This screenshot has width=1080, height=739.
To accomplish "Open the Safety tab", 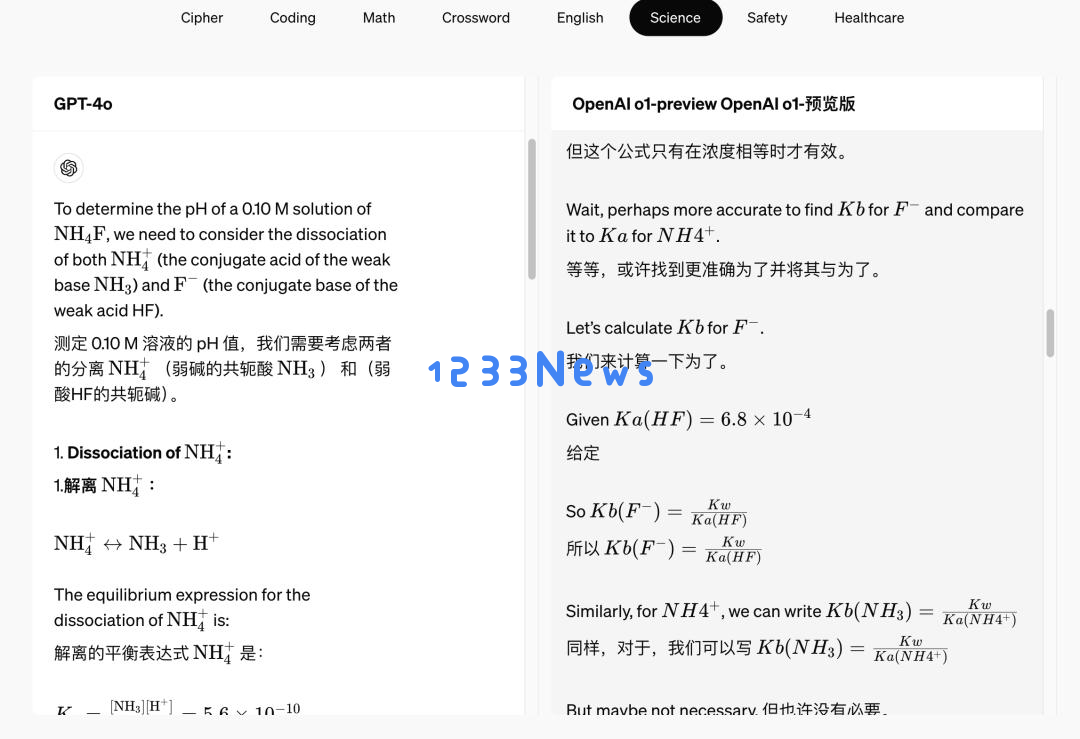I will pyautogui.click(x=767, y=18).
